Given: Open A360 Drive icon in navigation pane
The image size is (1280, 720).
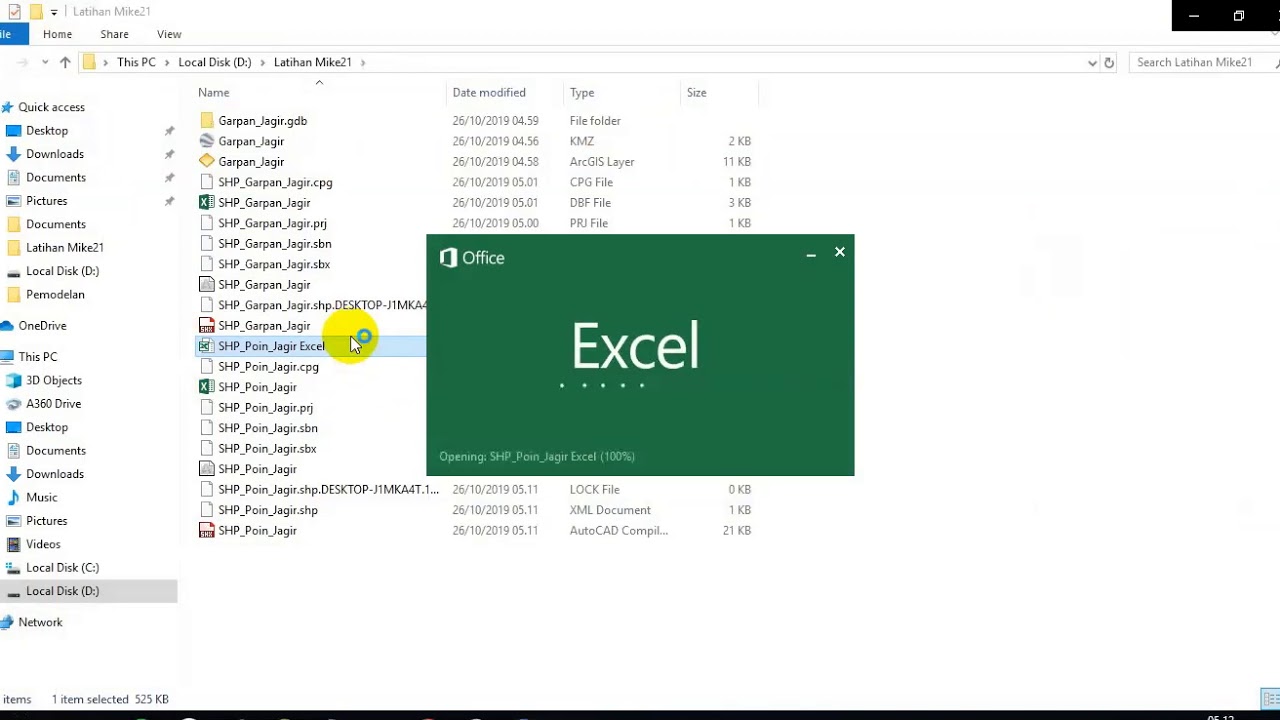Looking at the screenshot, I should pyautogui.click(x=14, y=404).
